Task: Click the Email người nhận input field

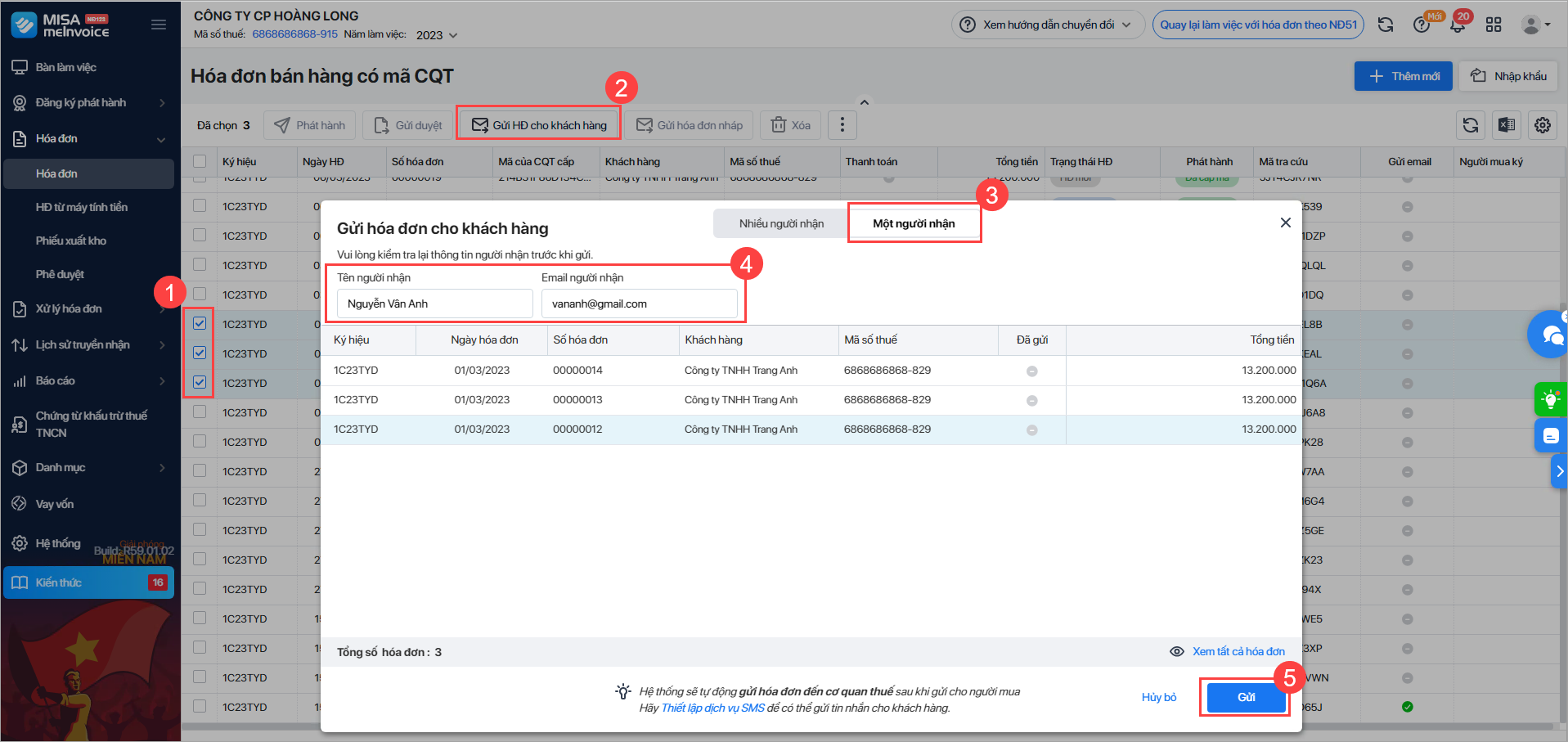Action: [x=639, y=304]
